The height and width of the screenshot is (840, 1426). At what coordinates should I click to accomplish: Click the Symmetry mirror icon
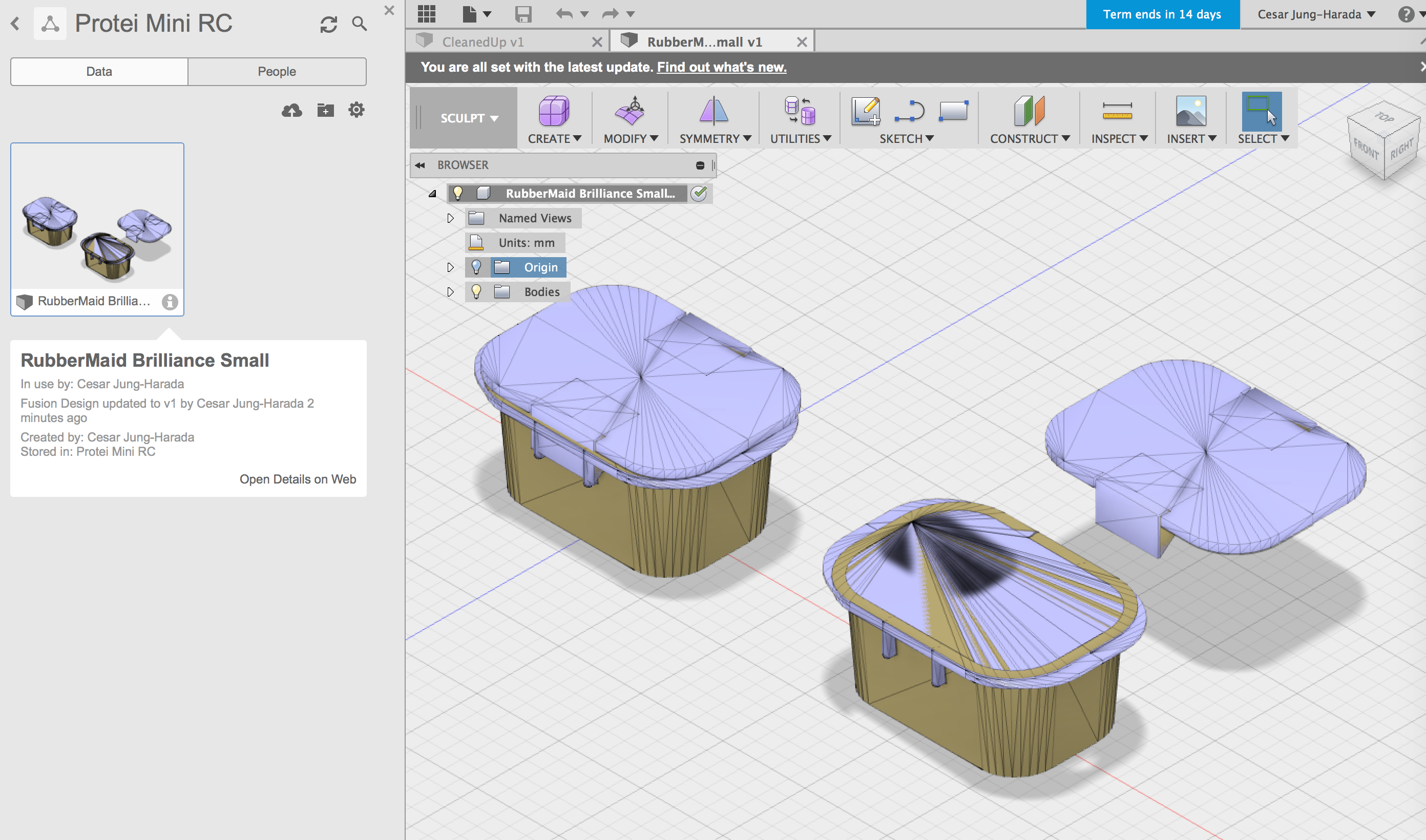pos(714,111)
